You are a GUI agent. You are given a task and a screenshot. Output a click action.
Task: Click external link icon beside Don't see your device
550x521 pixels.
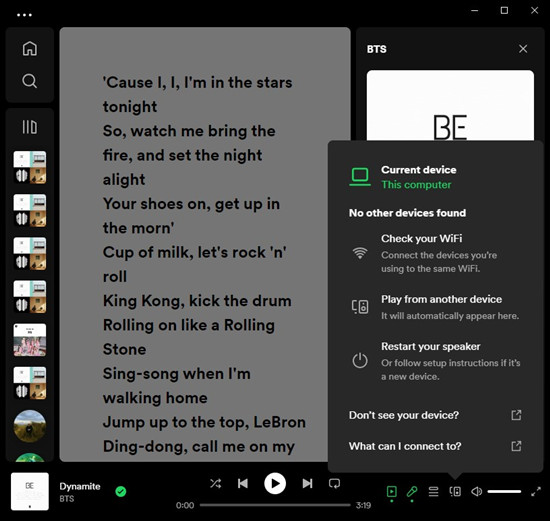(516, 415)
